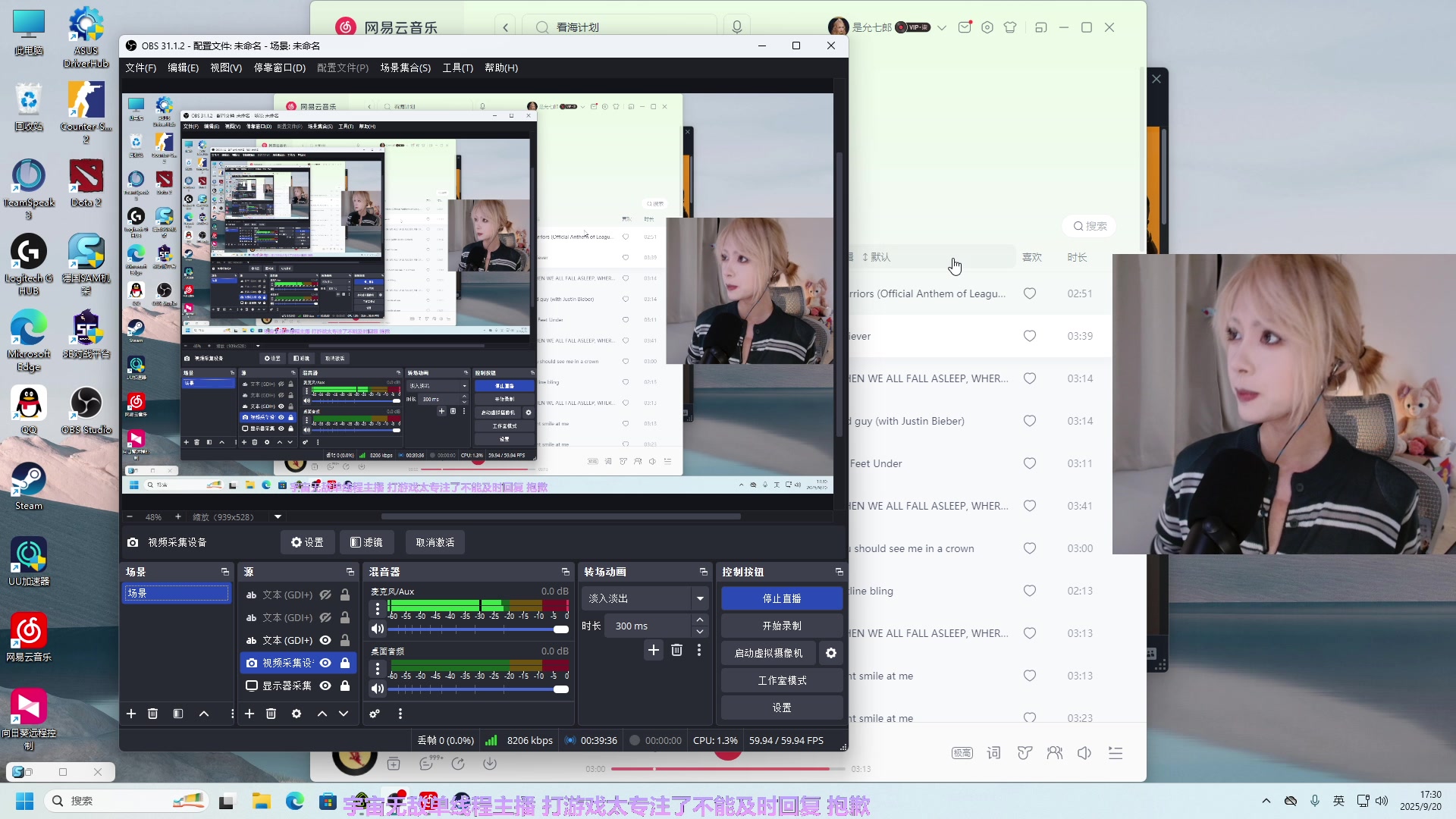This screenshot has width=1456, height=819.
Task: Pop out the 混音器 dock panel
Action: 566,572
